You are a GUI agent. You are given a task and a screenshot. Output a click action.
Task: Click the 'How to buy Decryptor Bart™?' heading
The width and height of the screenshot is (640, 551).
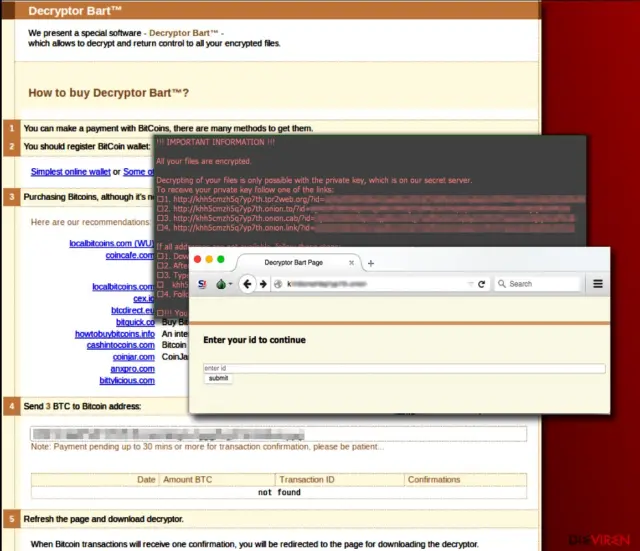(109, 93)
